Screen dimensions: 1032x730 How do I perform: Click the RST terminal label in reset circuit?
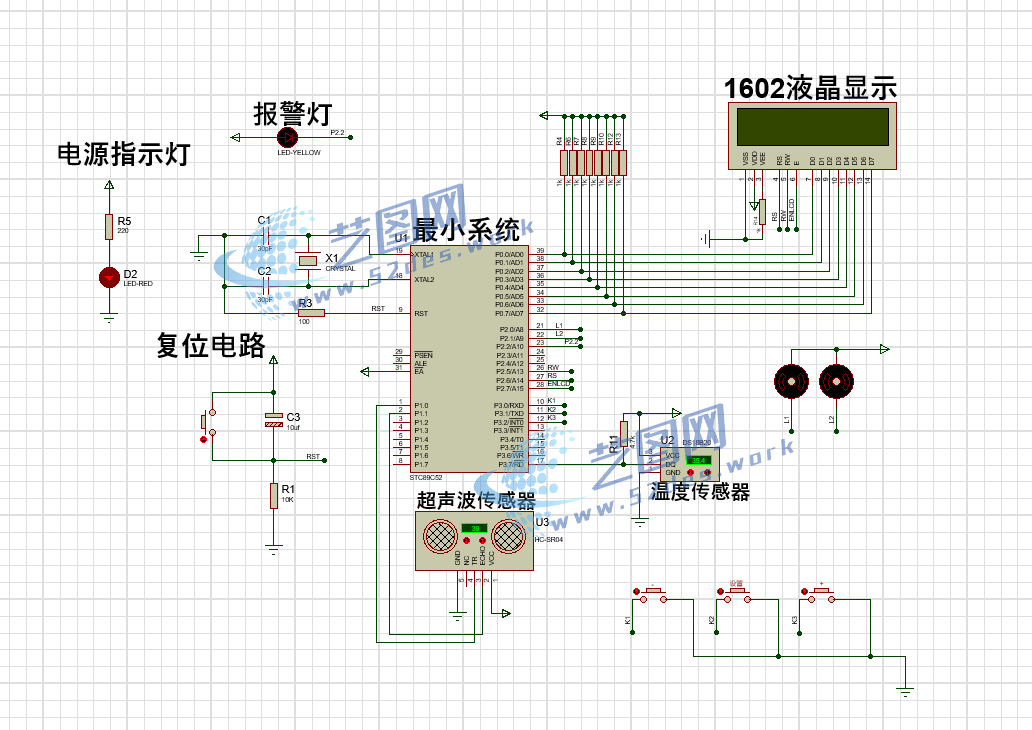313,456
